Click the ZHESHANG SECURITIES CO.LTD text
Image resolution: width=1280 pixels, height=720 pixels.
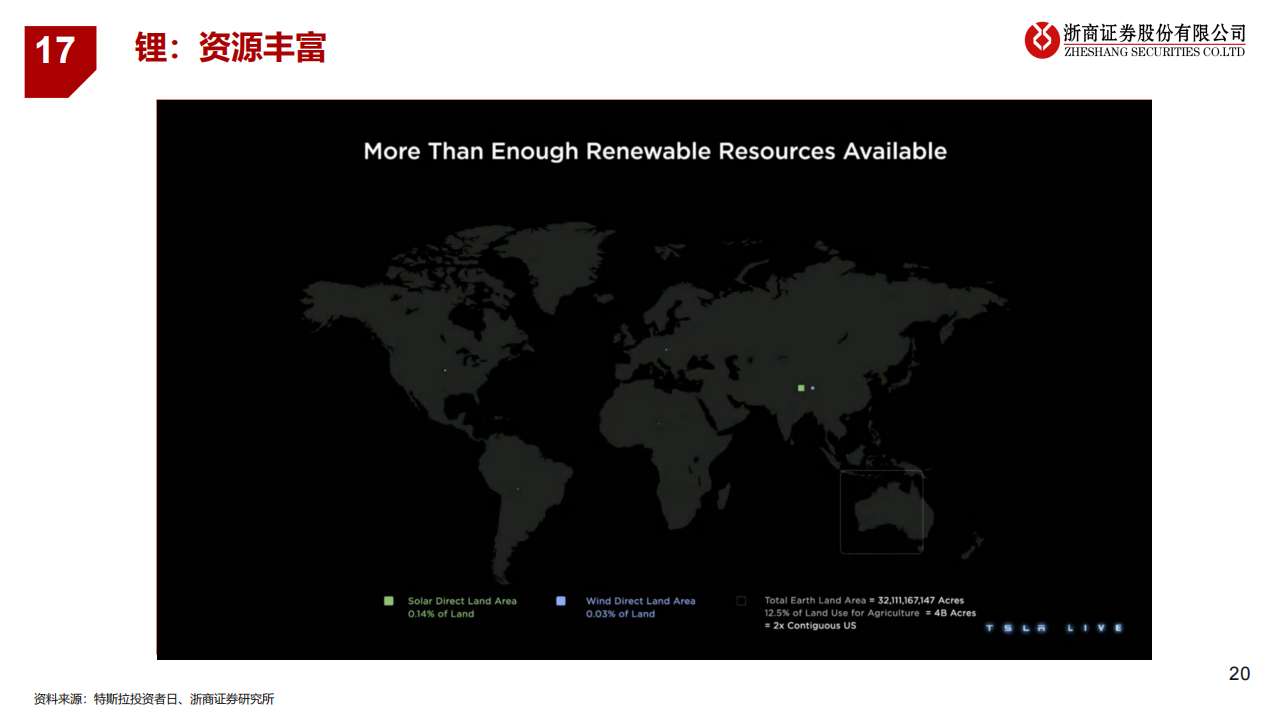coord(1155,52)
